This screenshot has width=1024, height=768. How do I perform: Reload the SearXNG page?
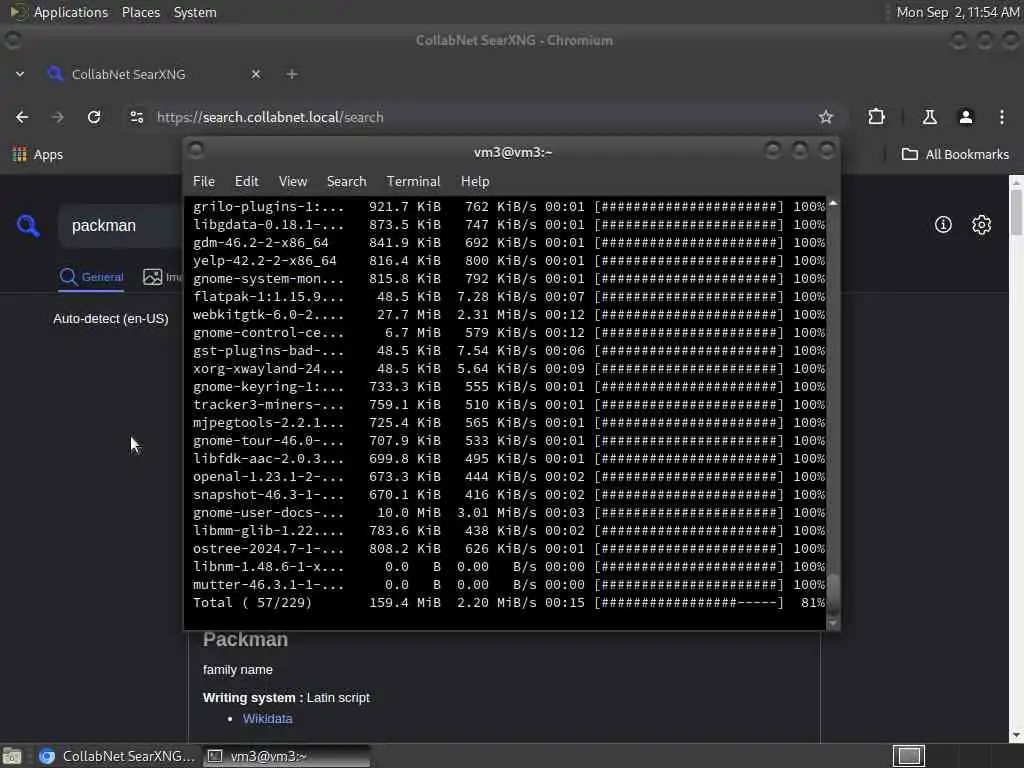(94, 117)
